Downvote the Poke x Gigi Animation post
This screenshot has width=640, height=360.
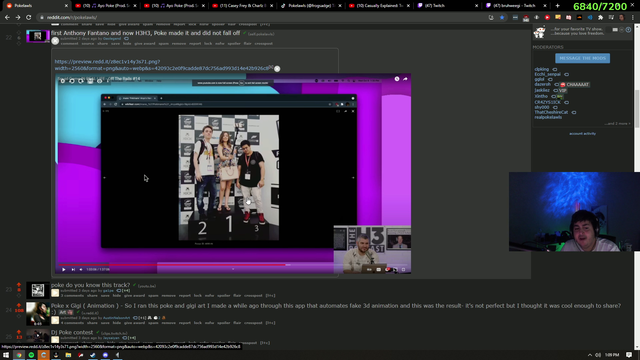click(19, 316)
